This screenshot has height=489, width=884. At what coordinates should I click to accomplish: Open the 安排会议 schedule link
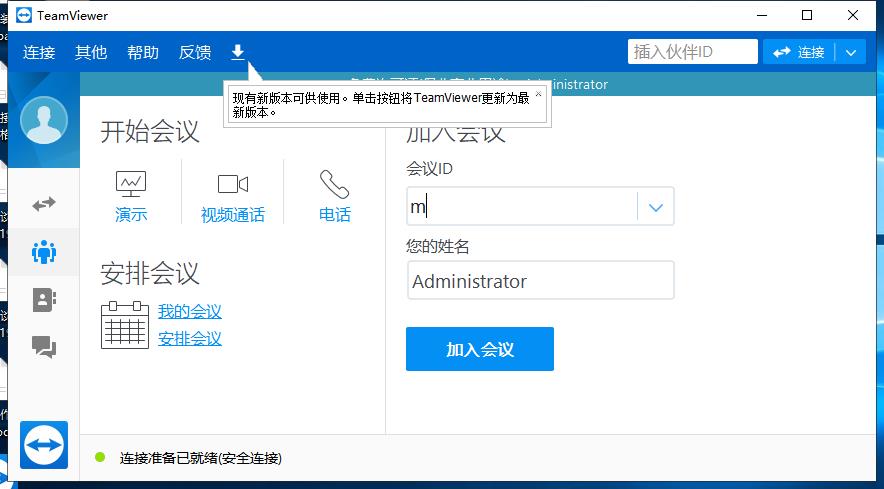[x=189, y=338]
